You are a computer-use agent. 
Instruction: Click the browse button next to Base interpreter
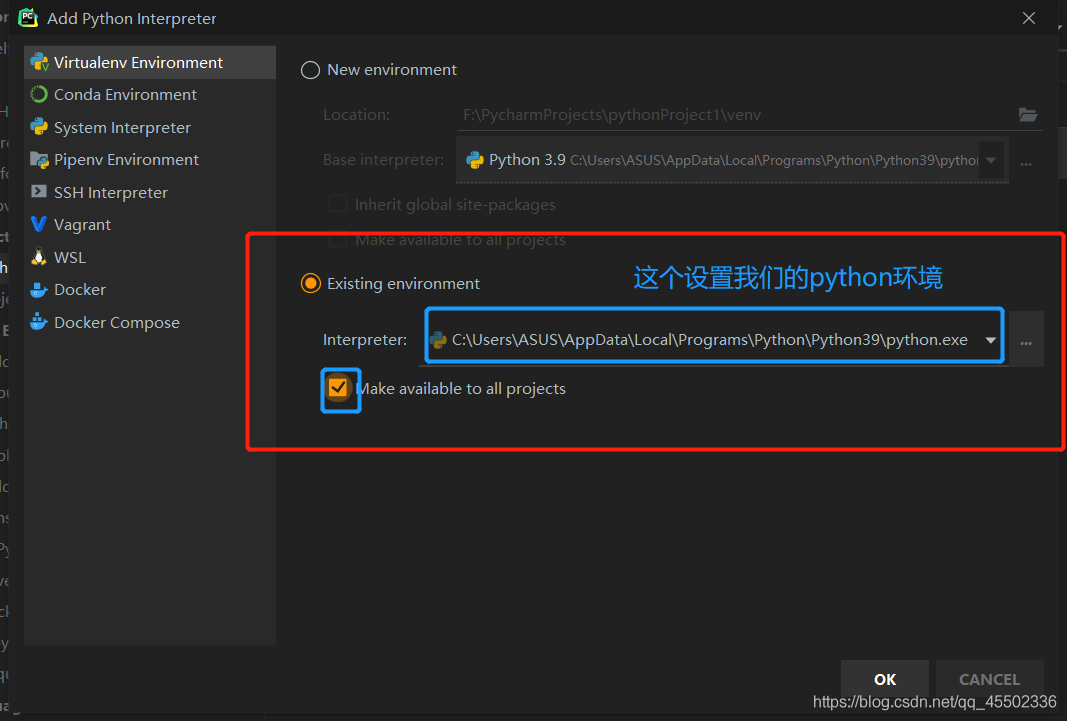point(1026,163)
